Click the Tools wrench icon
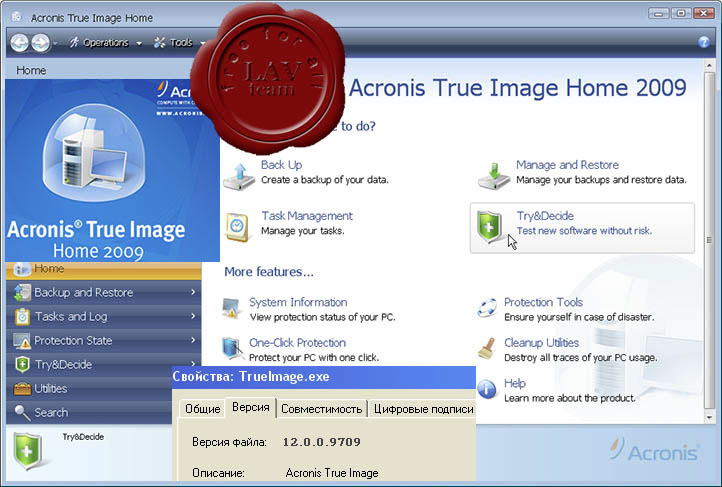 159,43
